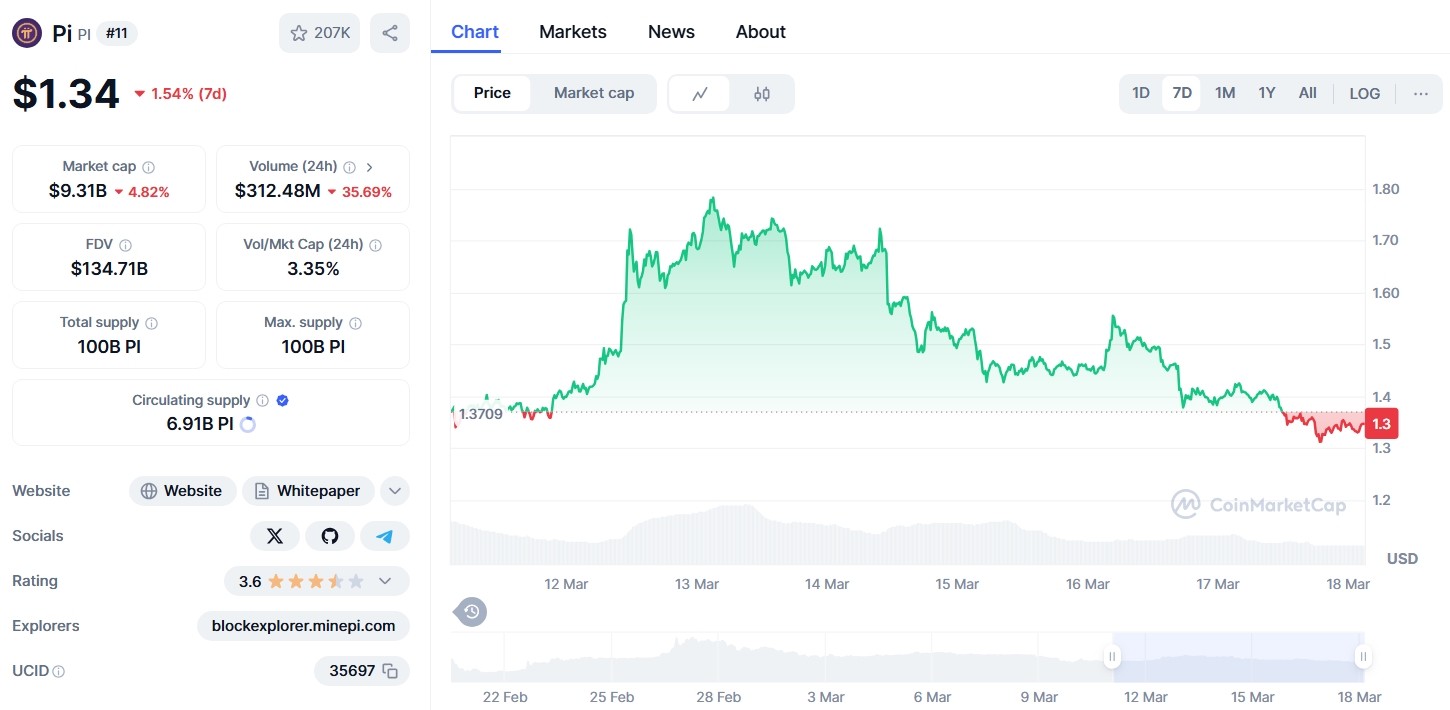1450x710 pixels.
Task: Click UCID info icon
Action: (58, 672)
